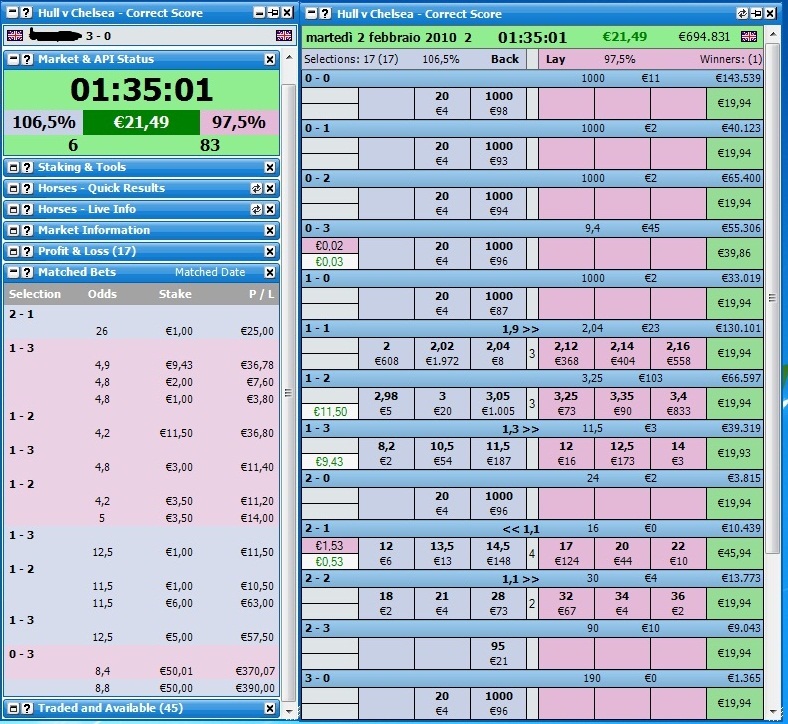Back 1 - 2 at odds 3,05
The image size is (788, 724).
pos(498,403)
